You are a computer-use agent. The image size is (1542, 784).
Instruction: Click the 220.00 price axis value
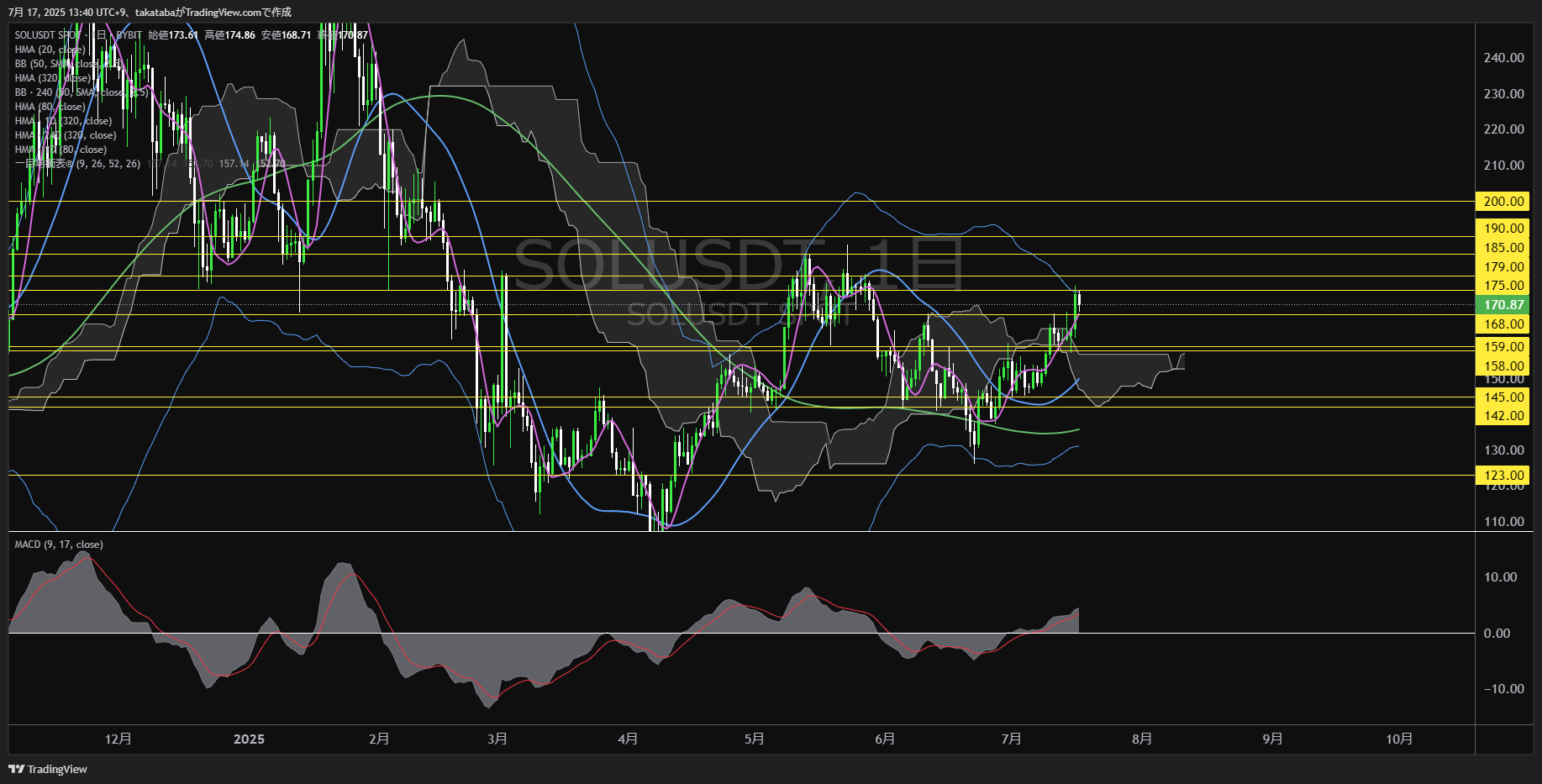1503,129
